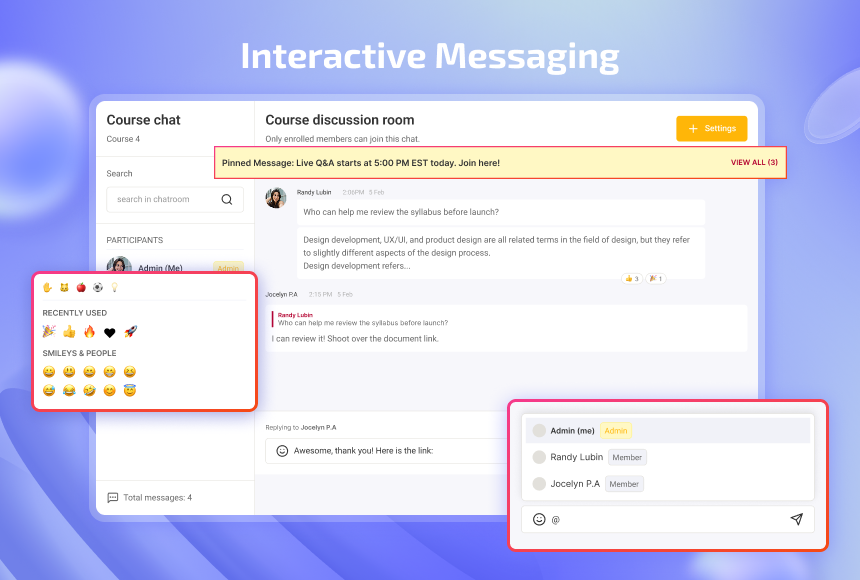This screenshot has height=580, width=860.
Task: Pick the squinting laughing face emoji
Action: [x=130, y=371]
